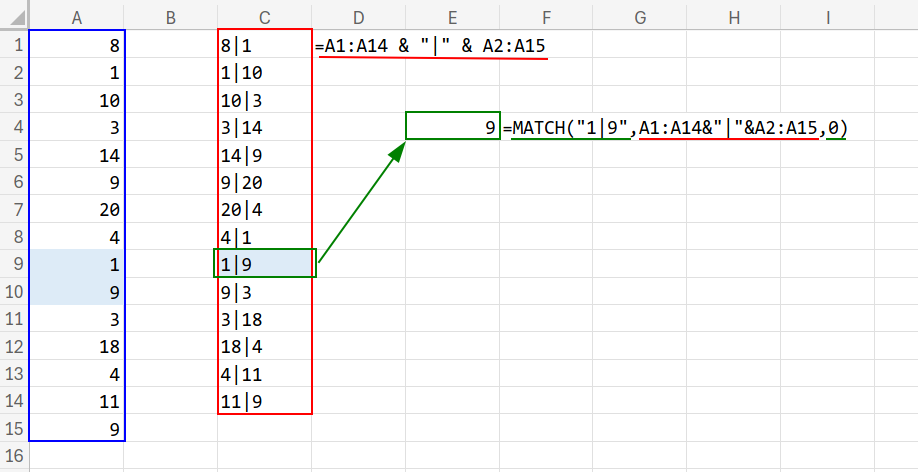Select cell C9 containing 1|9

point(265,264)
